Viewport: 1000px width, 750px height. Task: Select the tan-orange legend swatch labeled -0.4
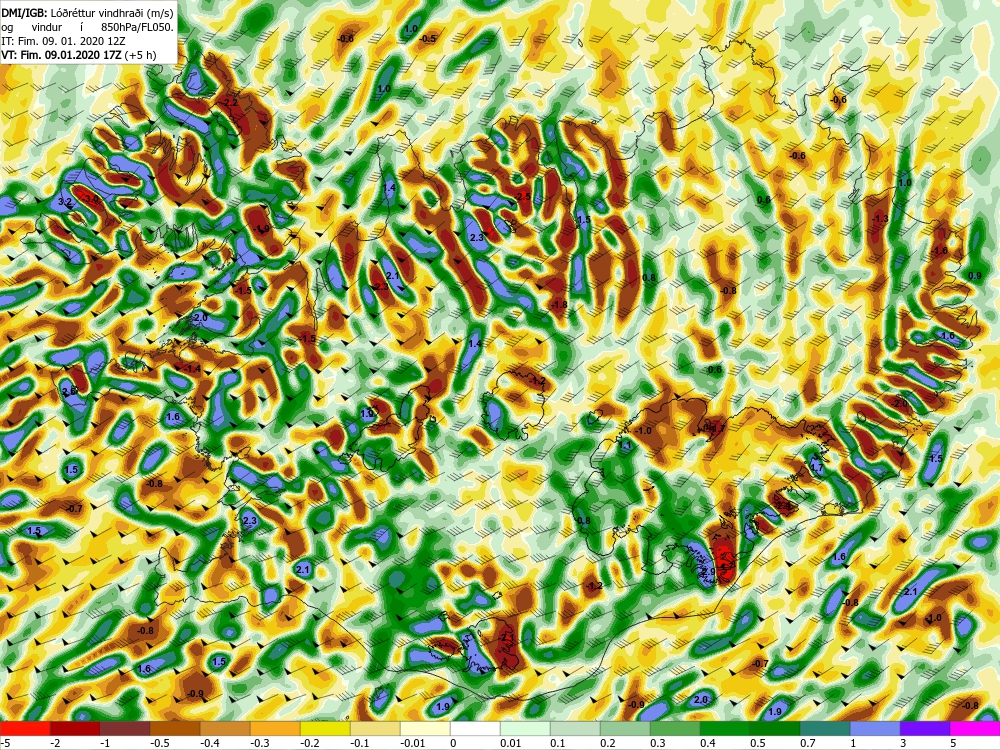225,728
